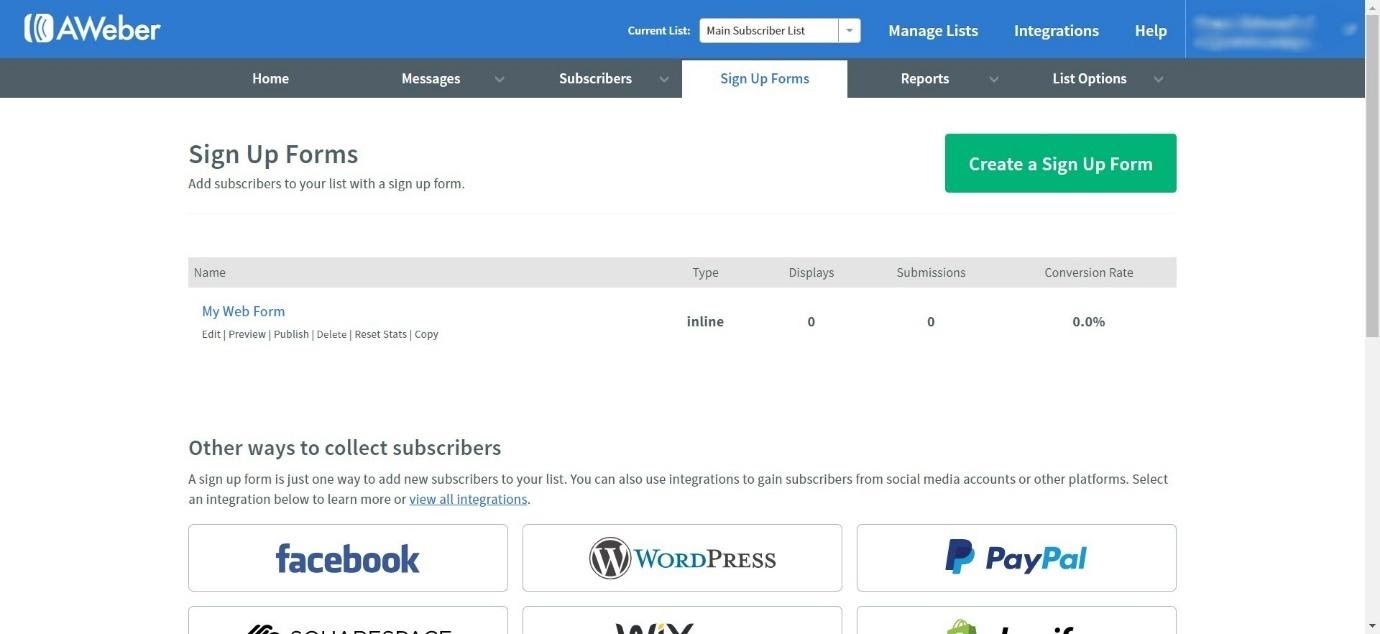Click the AWeber logo
The height and width of the screenshot is (634, 1380).
(92, 29)
